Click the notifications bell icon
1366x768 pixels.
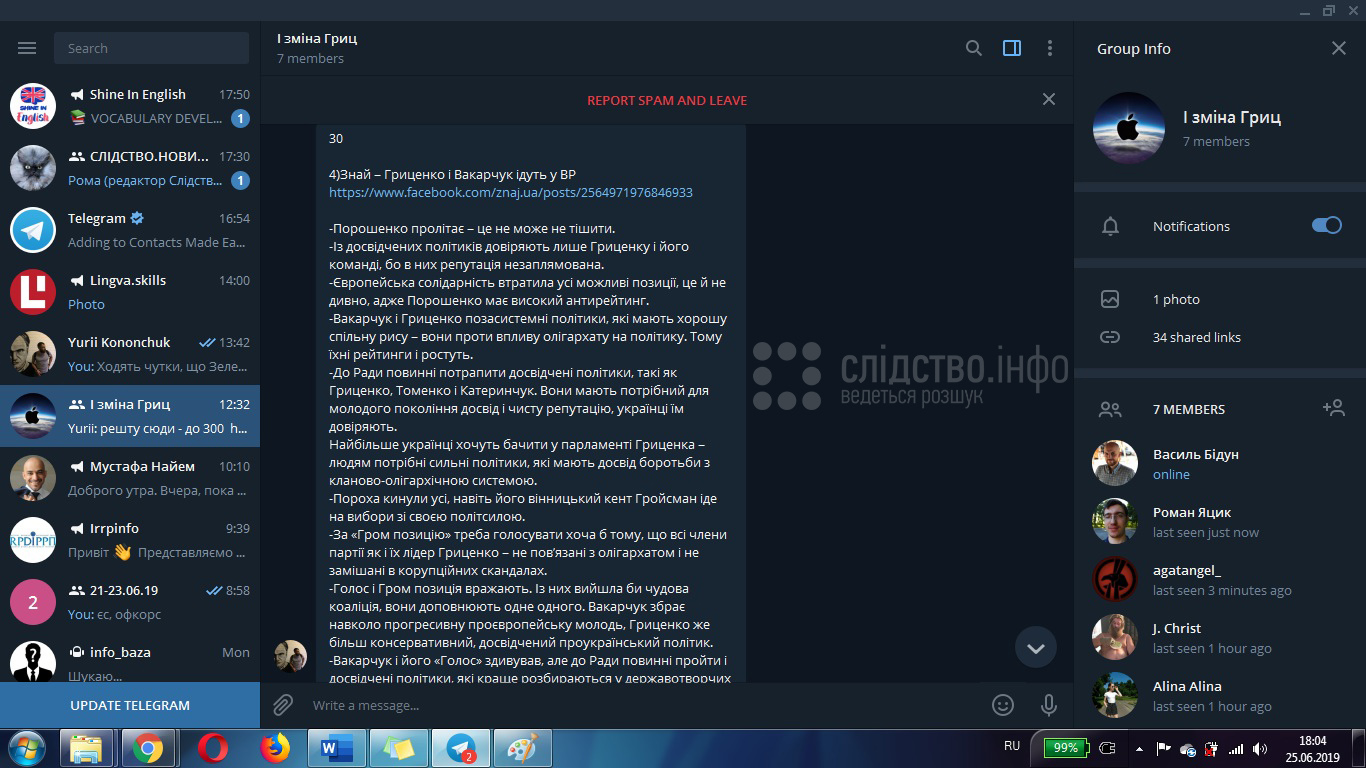point(1110,226)
